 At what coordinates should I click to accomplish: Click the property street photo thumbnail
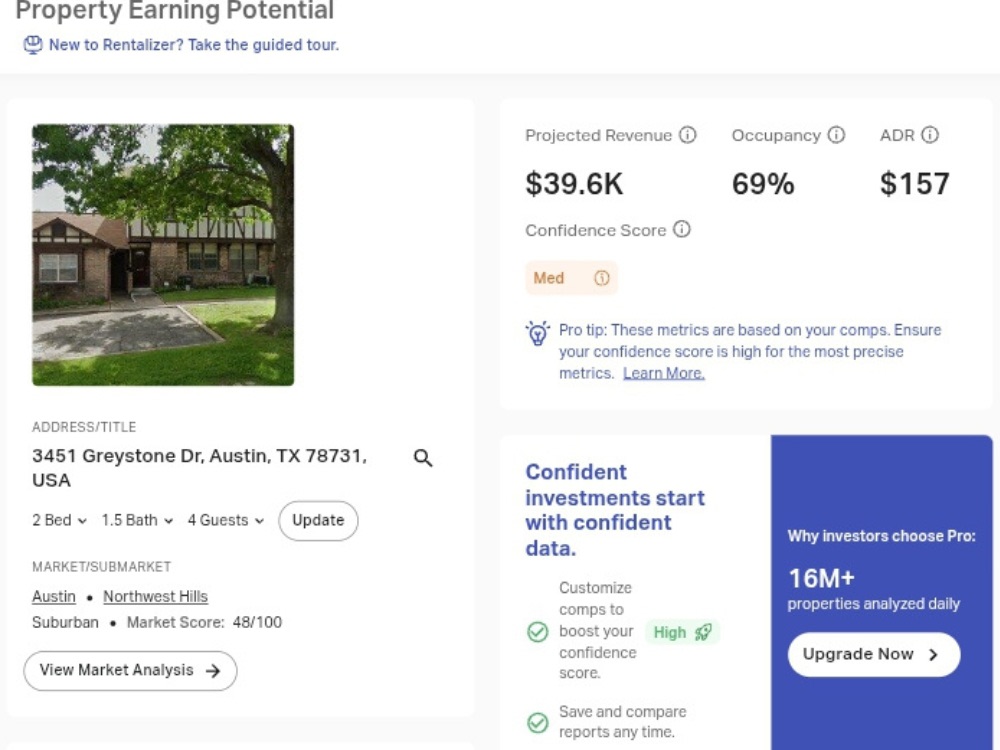[x=163, y=255]
